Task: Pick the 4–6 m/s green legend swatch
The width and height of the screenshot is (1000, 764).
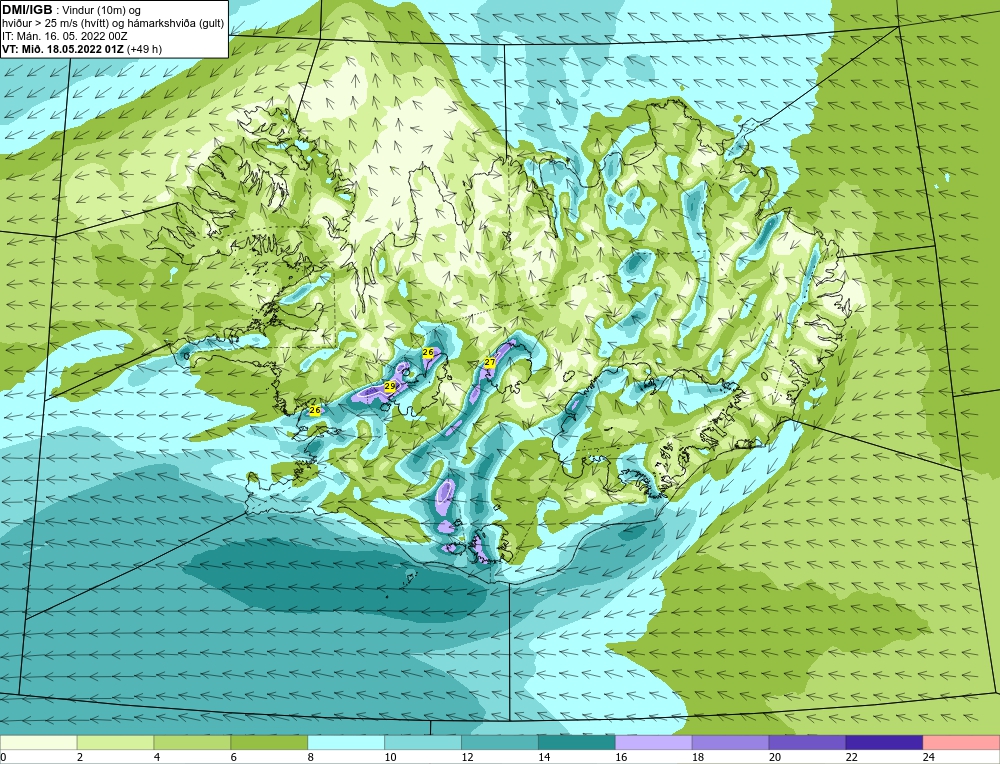Action: [193, 742]
